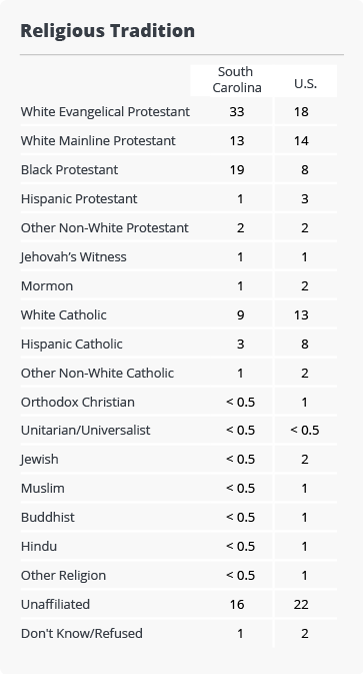Select the Mormon row label
The height and width of the screenshot is (674, 363).
[47, 286]
